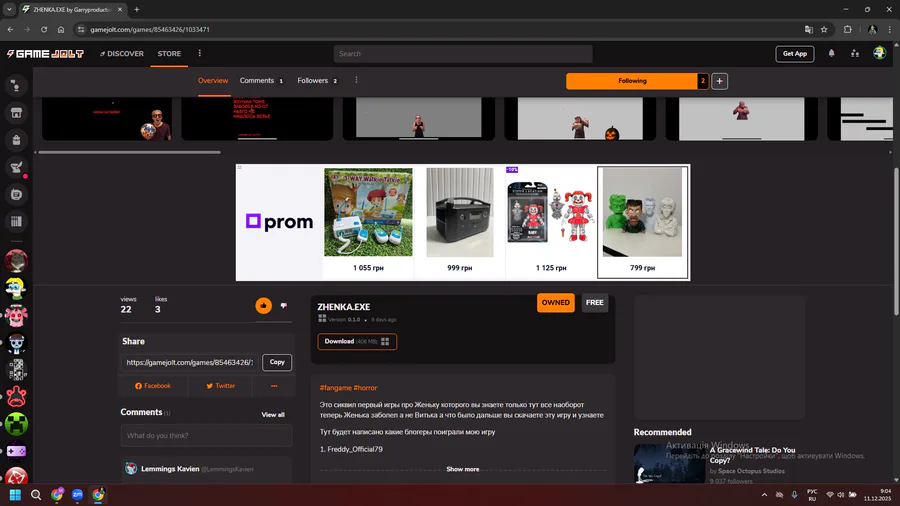Open Lemmings Kavien's profile
The image size is (900, 506).
coord(170,469)
